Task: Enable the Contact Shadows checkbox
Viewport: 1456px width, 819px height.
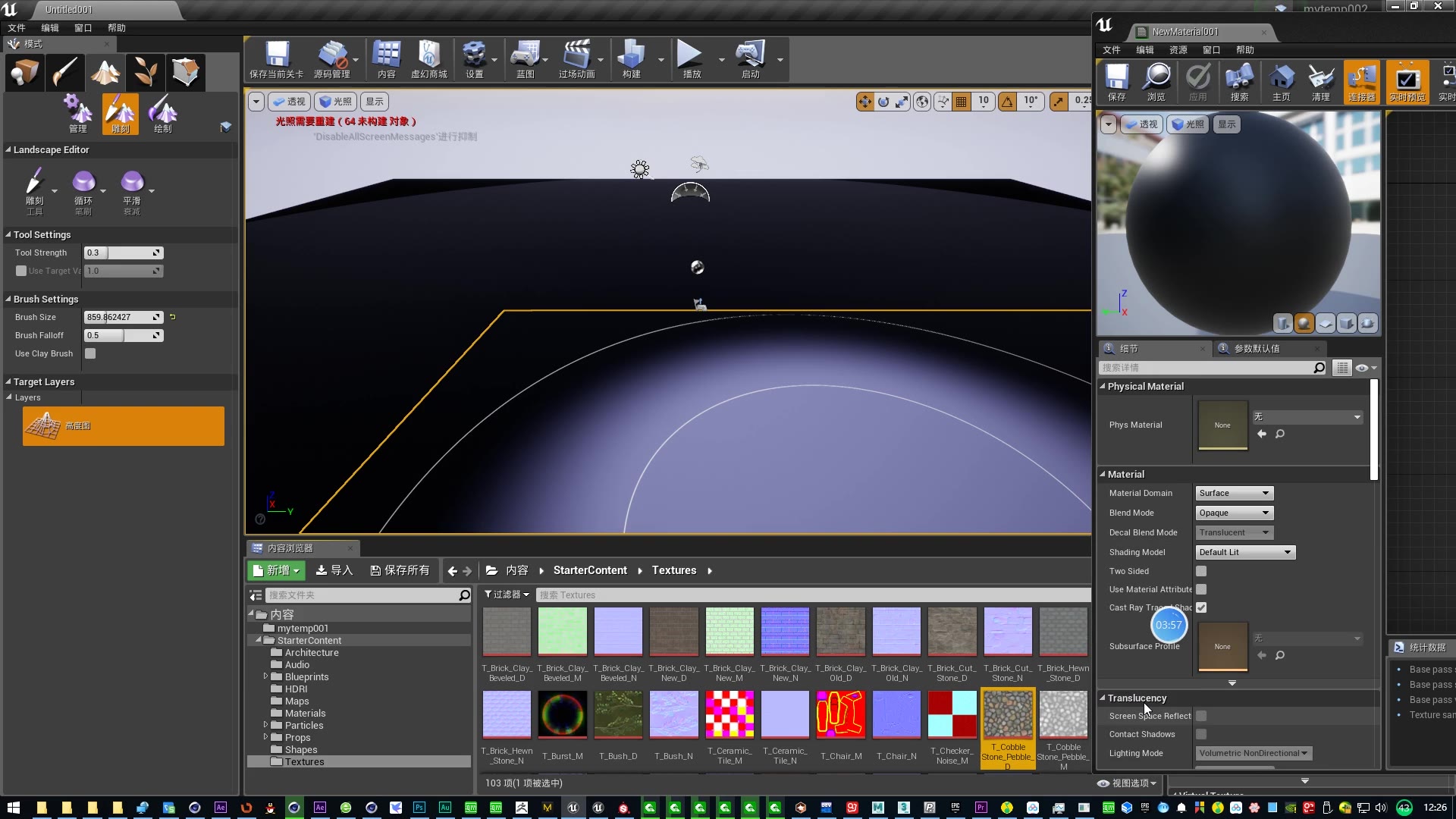Action: [1201, 733]
